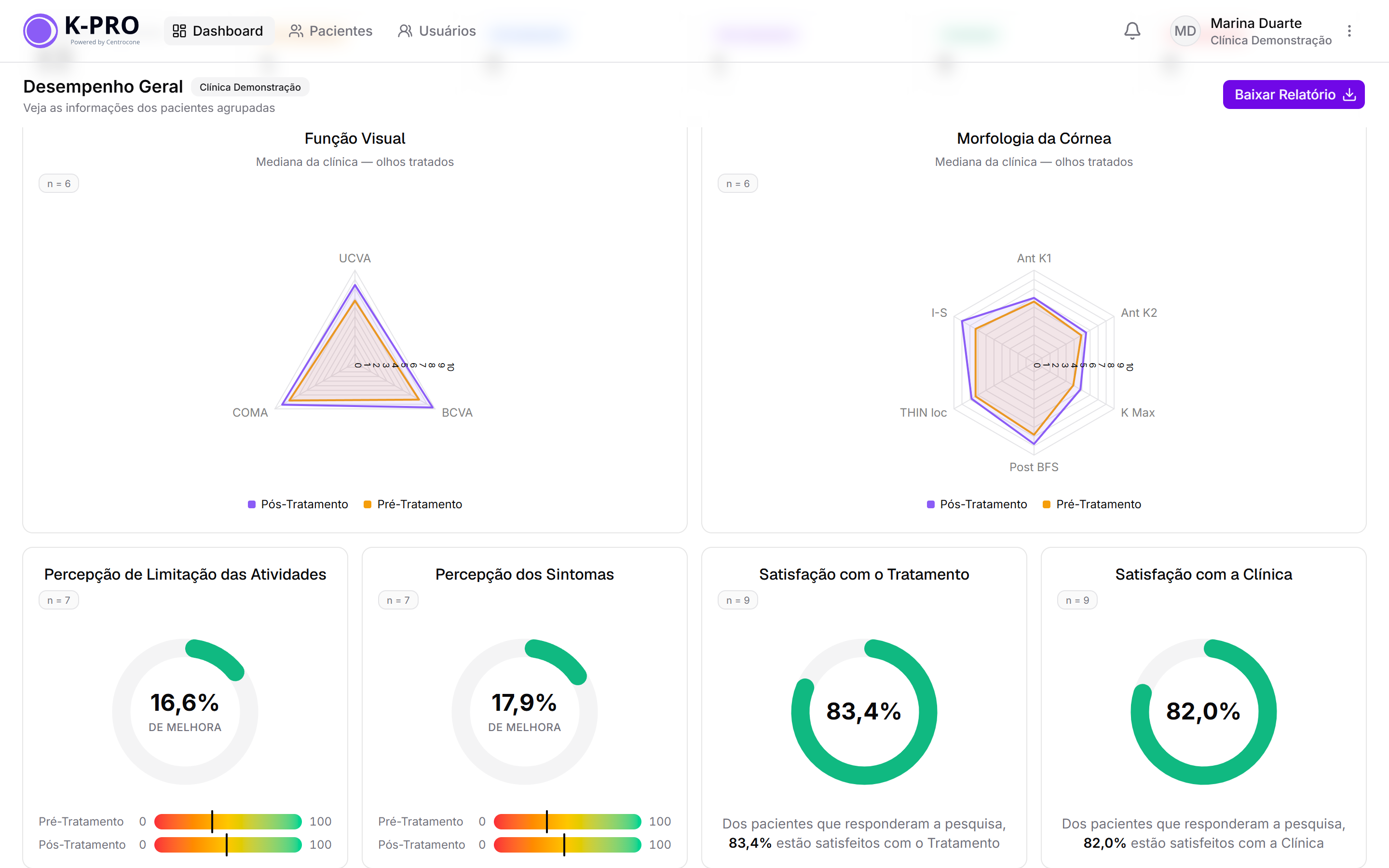Click the 82,0% clinic satisfaction donut
The width and height of the screenshot is (1389, 868).
(1203, 711)
